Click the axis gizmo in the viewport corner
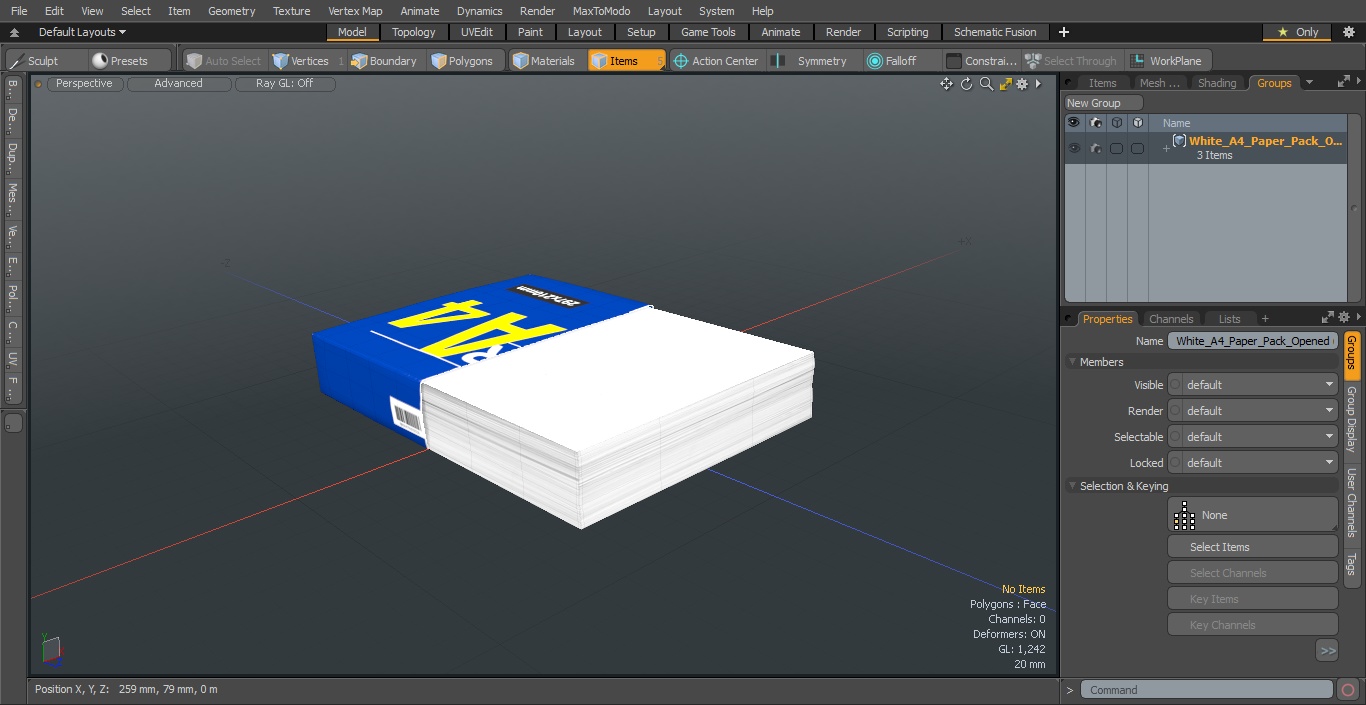 50,649
